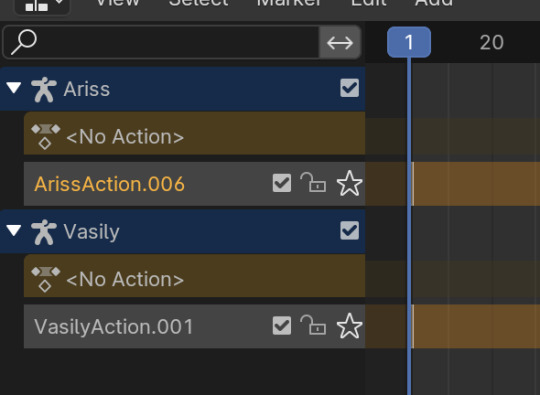The width and height of the screenshot is (540, 395).
Task: Mute the ArissAction.006 track checkbox
Action: click(282, 183)
